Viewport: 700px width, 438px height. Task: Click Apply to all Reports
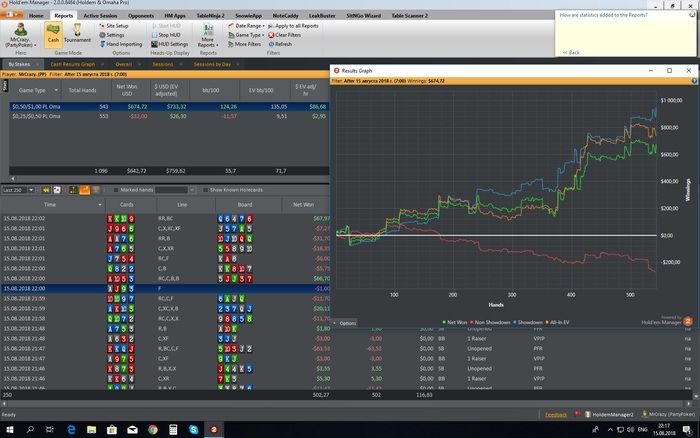(293, 26)
